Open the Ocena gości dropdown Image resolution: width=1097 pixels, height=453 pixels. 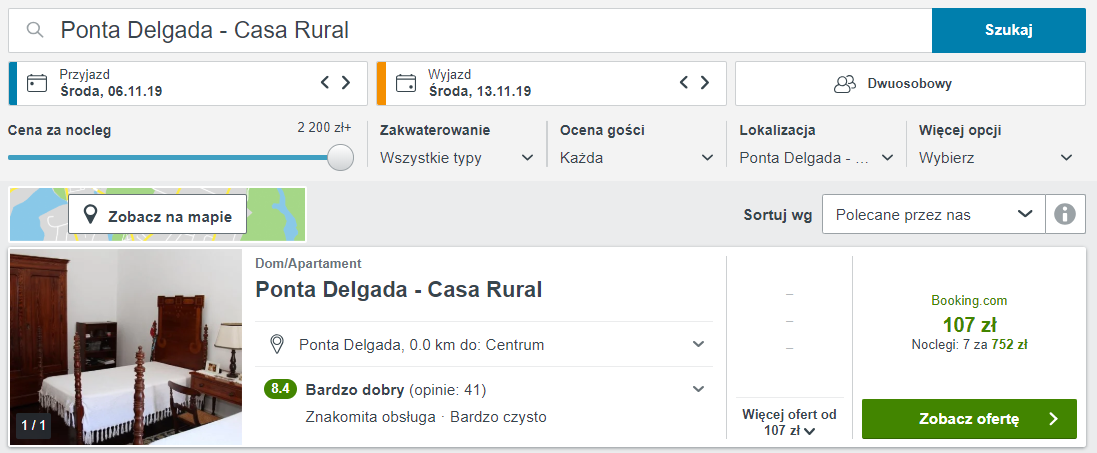[x=637, y=158]
